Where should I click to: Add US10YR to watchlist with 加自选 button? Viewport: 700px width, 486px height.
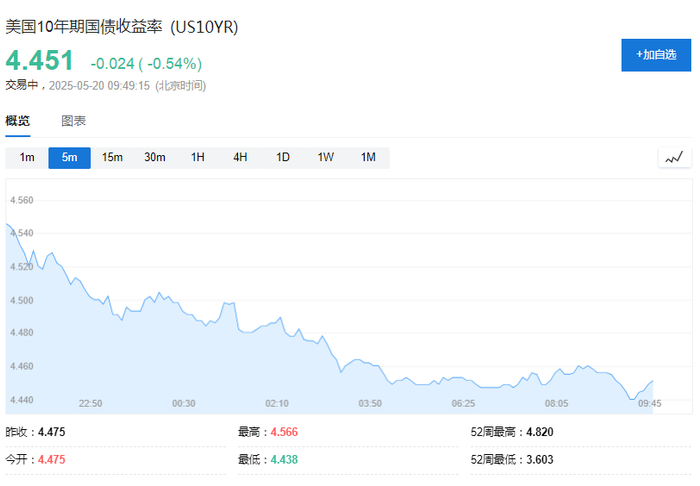(655, 54)
